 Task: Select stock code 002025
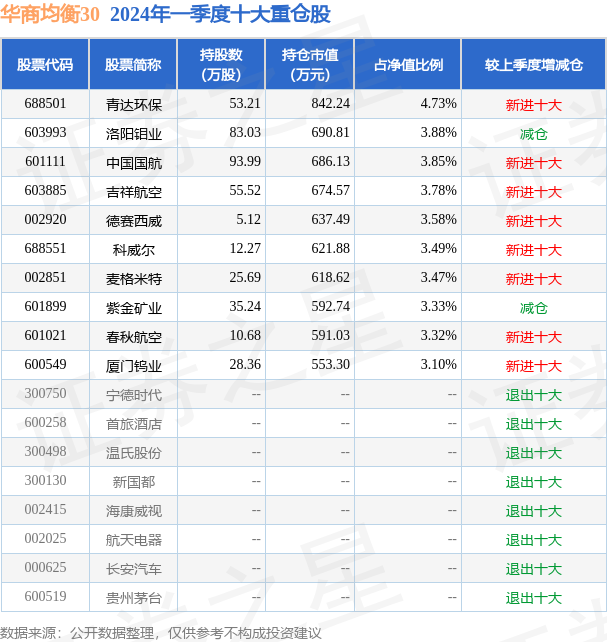pyautogui.click(x=45, y=540)
